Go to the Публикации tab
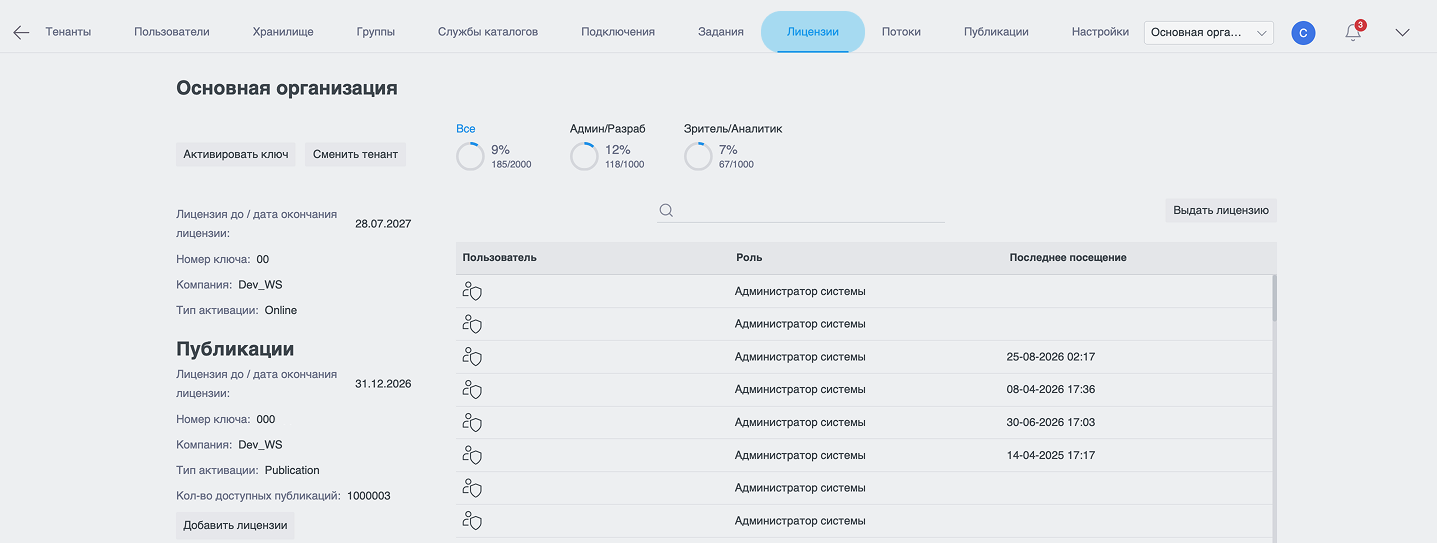 (x=996, y=32)
